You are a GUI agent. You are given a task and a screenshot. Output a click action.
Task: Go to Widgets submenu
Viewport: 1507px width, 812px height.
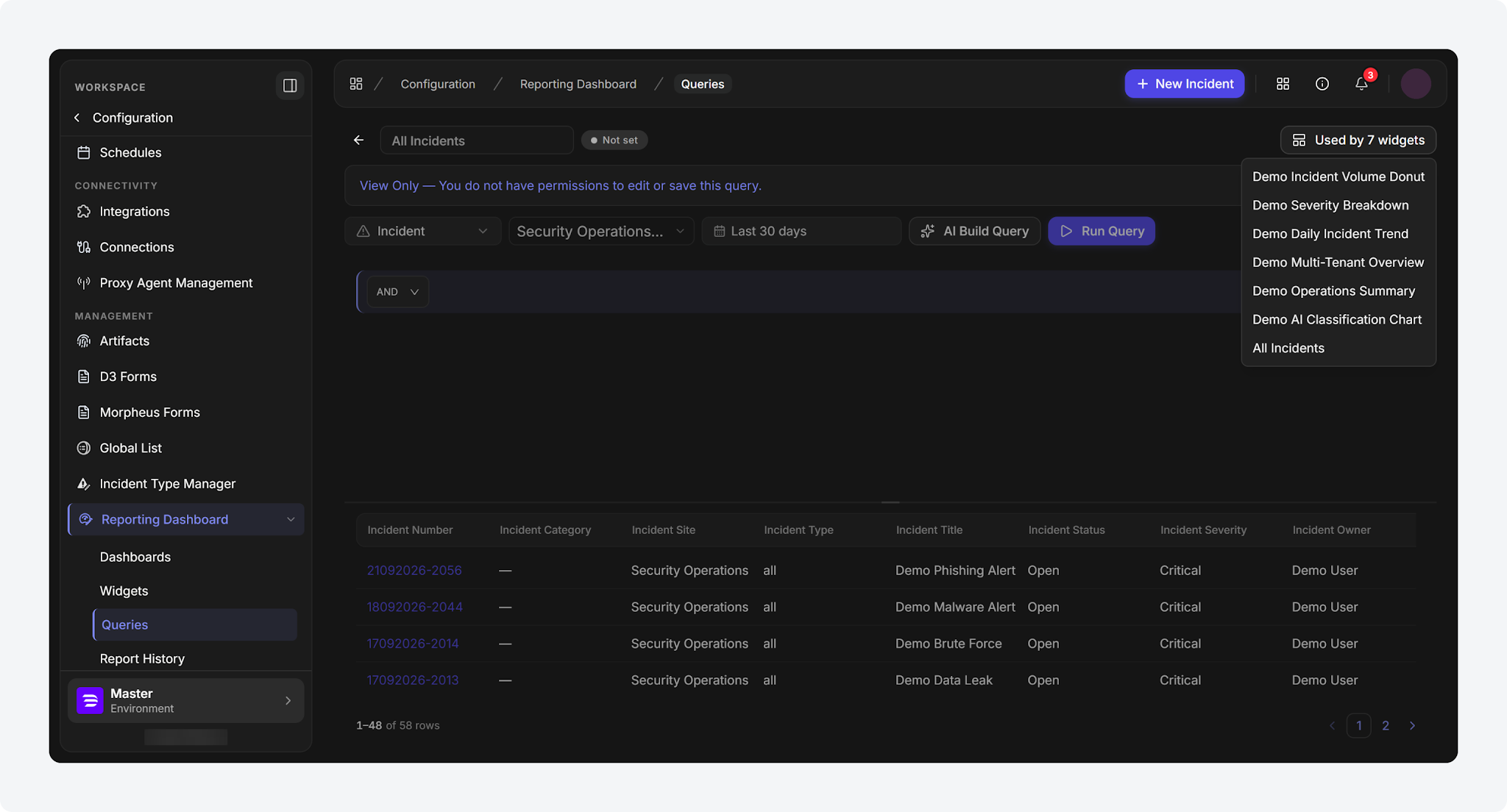tap(124, 591)
